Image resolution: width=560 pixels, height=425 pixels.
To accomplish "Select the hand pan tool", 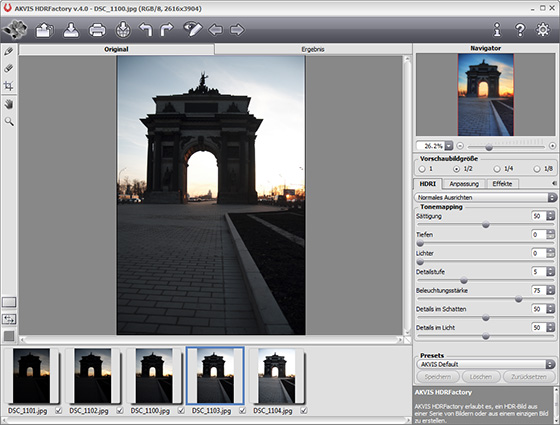I will coord(9,104).
